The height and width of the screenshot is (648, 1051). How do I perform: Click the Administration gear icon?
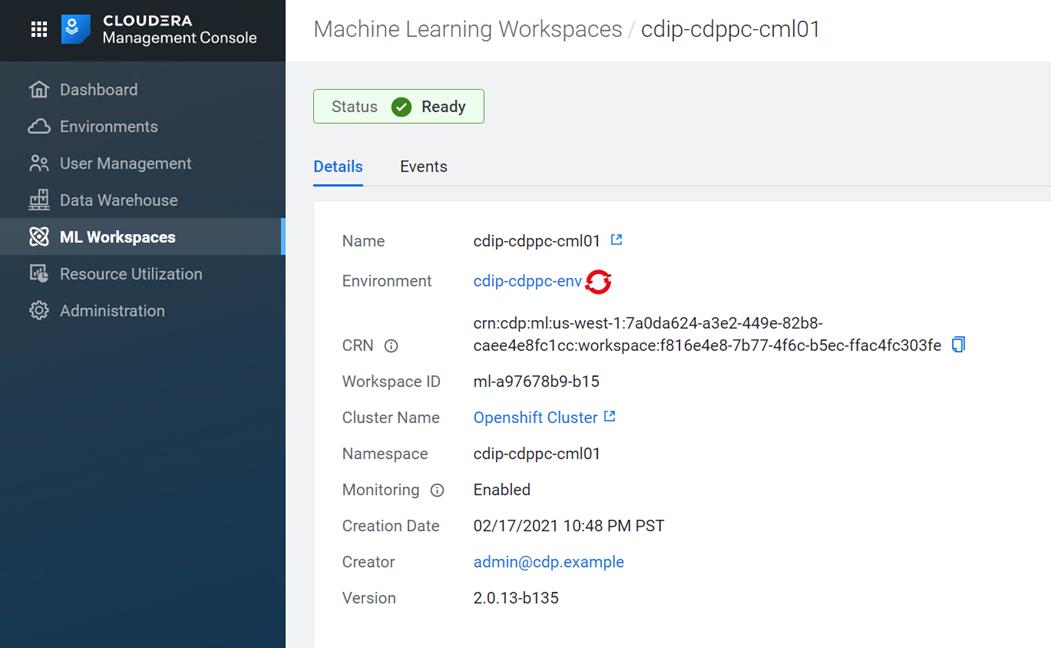39,310
